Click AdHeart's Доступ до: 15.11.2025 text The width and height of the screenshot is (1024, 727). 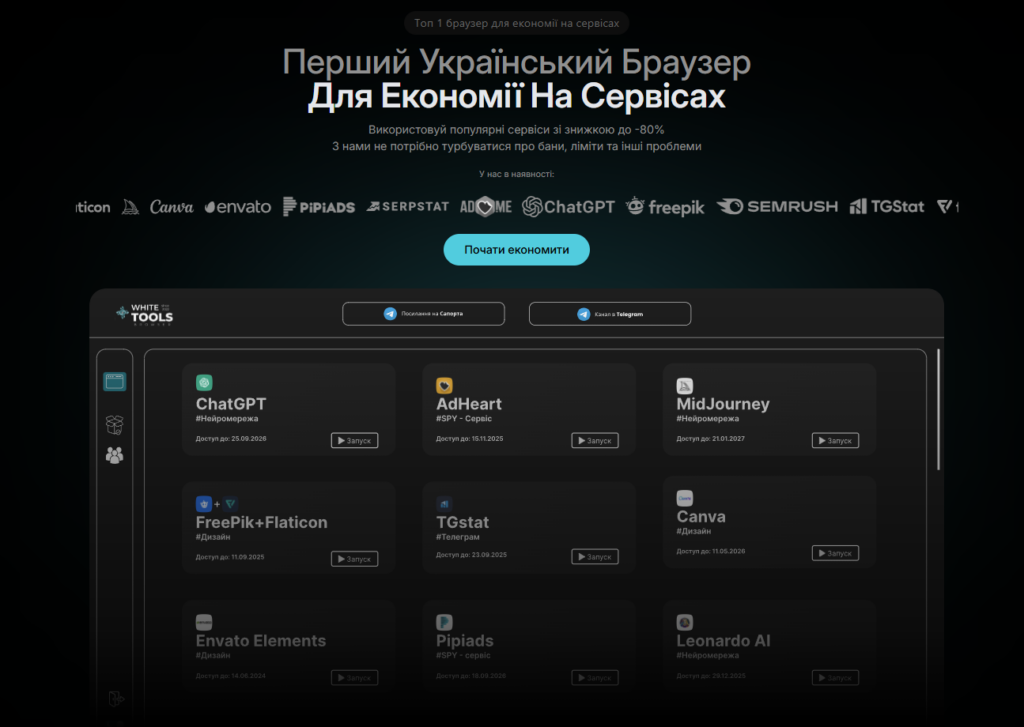tap(470, 438)
